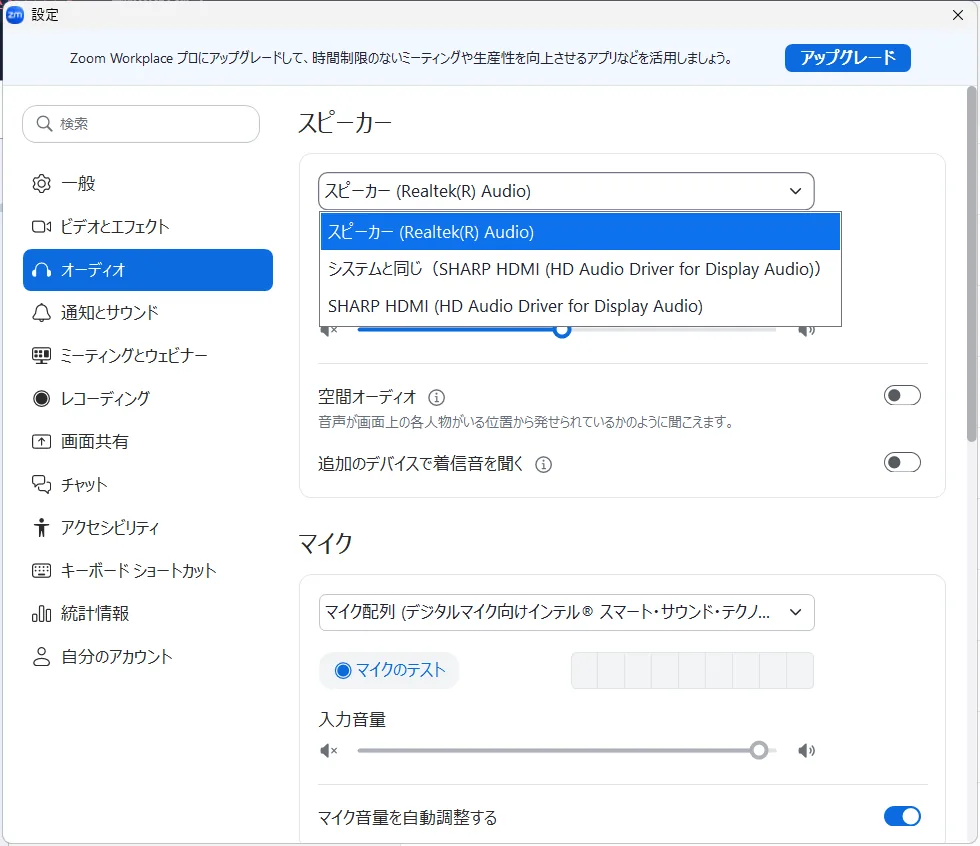980x846 pixels.
Task: Collapse the speaker dropdown using its chevron
Action: (x=795, y=191)
